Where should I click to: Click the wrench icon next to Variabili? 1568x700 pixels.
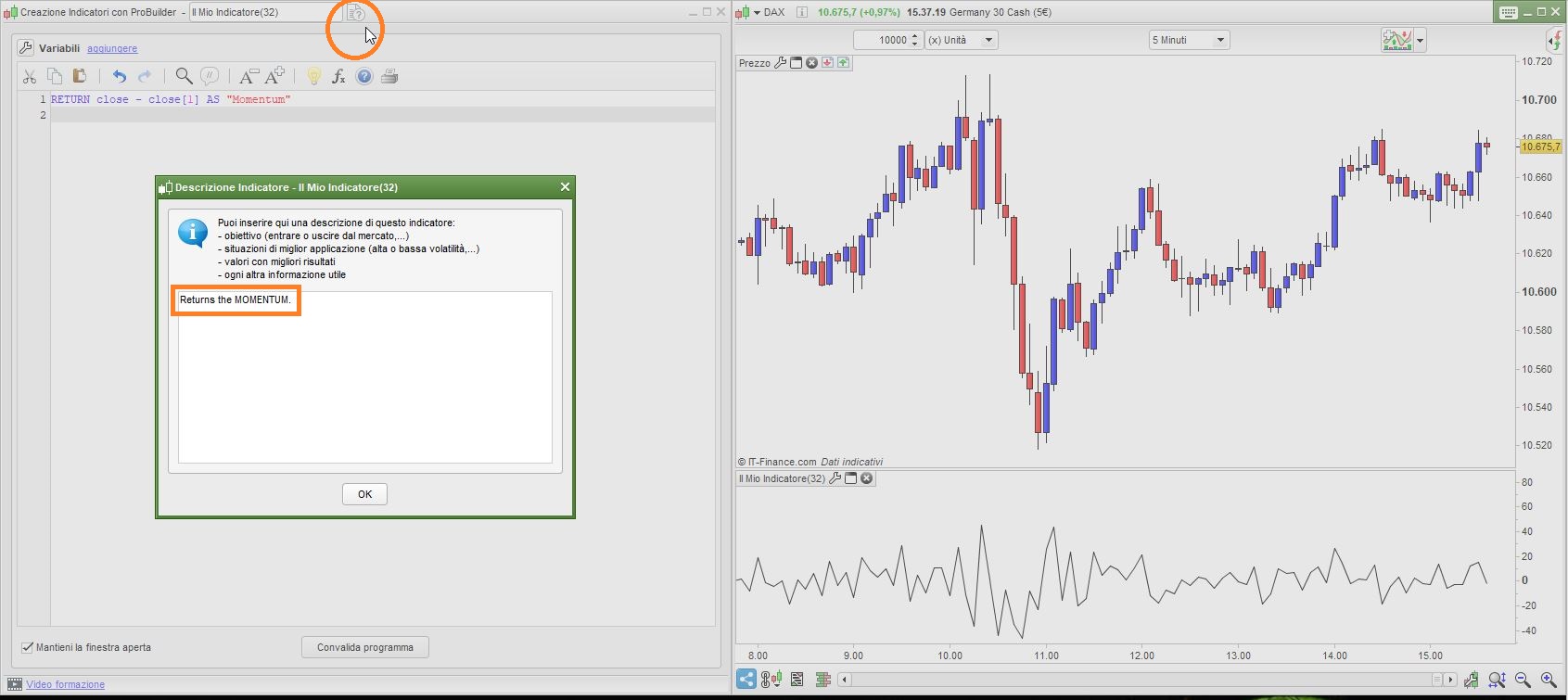click(26, 48)
